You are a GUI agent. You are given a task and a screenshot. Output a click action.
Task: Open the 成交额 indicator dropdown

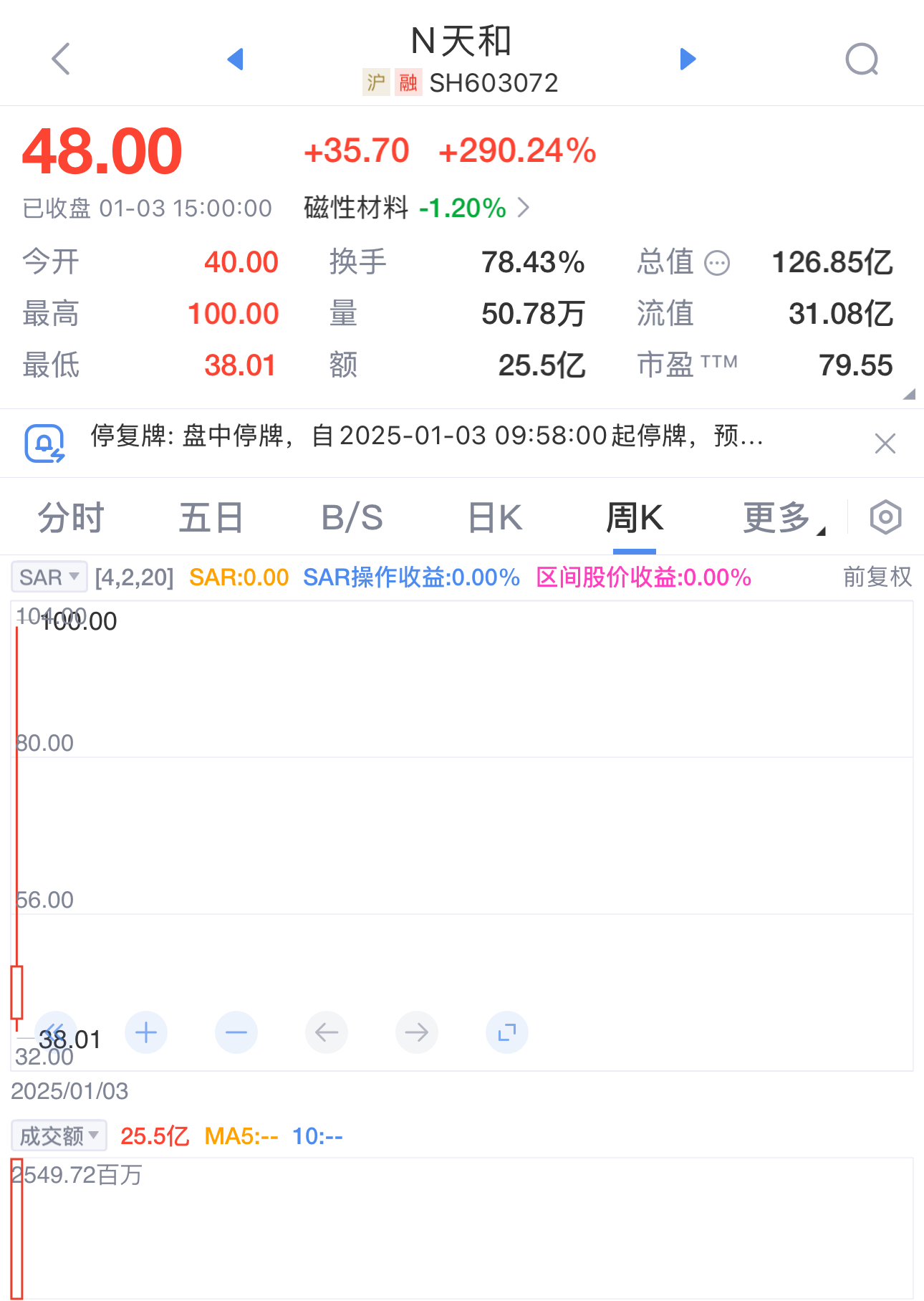pyautogui.click(x=59, y=1136)
